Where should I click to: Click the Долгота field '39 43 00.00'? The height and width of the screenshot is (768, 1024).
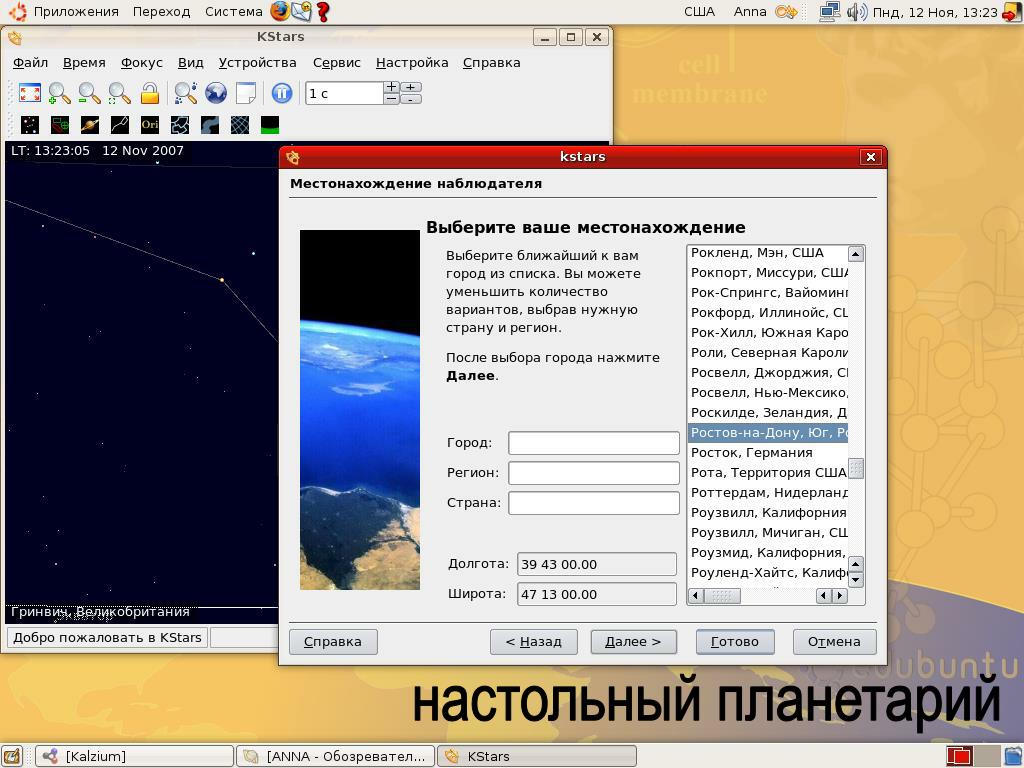597,564
